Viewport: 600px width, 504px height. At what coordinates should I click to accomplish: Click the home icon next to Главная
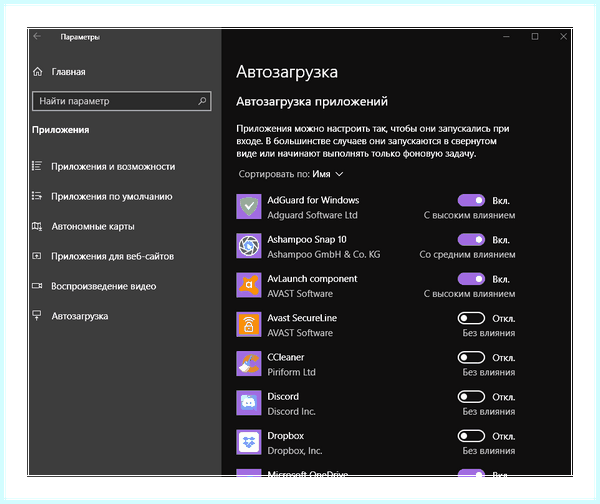38,72
